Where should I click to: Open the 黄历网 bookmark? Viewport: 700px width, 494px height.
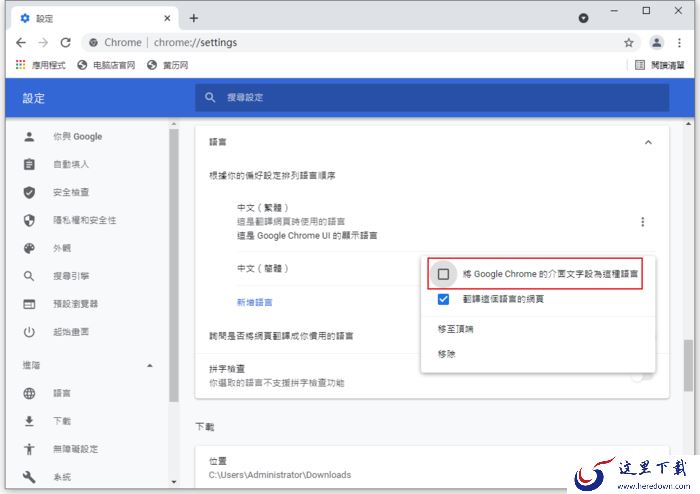pyautogui.click(x=167, y=65)
